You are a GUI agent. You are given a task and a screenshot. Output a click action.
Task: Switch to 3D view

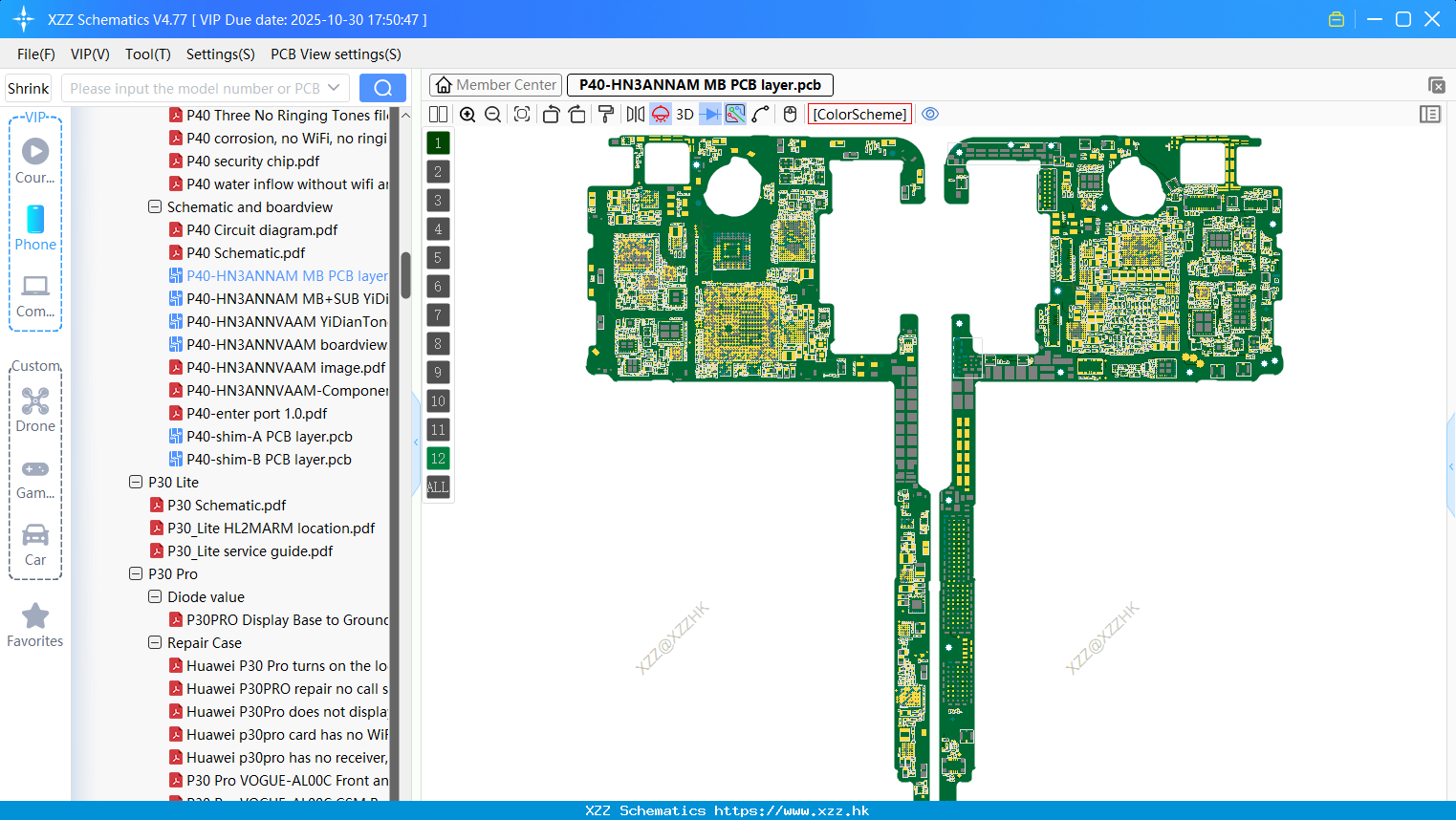tap(685, 114)
